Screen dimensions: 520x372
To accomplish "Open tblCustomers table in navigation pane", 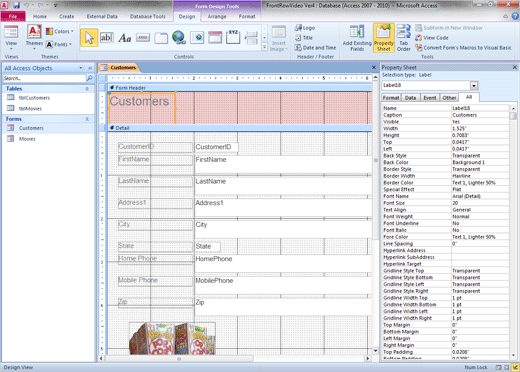I will pos(34,98).
